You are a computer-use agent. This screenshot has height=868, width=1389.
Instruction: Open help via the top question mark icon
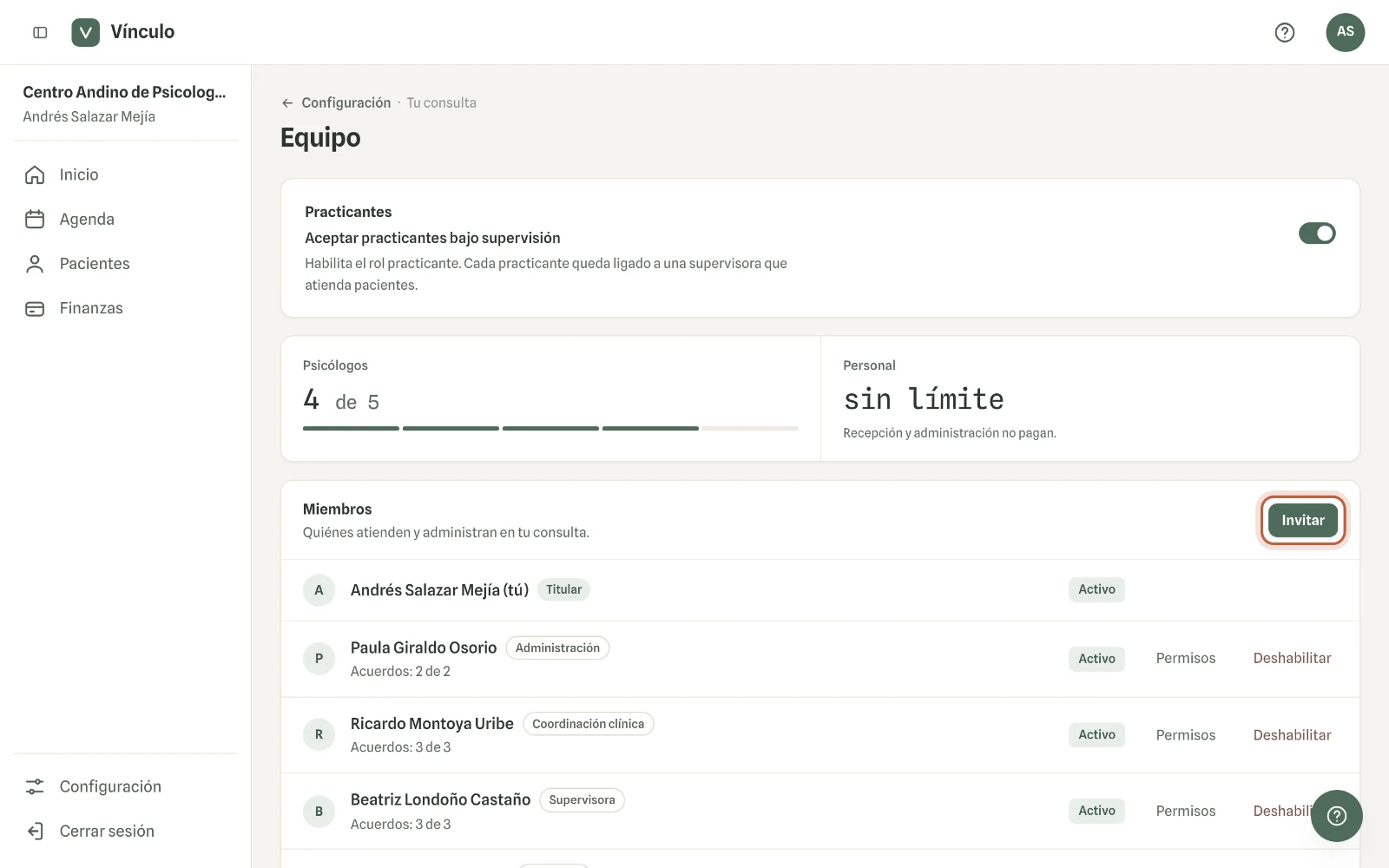(x=1285, y=32)
